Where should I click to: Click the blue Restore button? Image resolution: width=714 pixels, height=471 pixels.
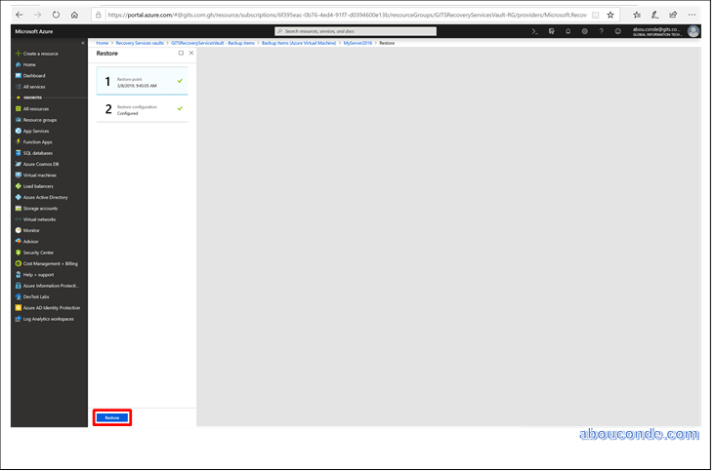point(112,417)
